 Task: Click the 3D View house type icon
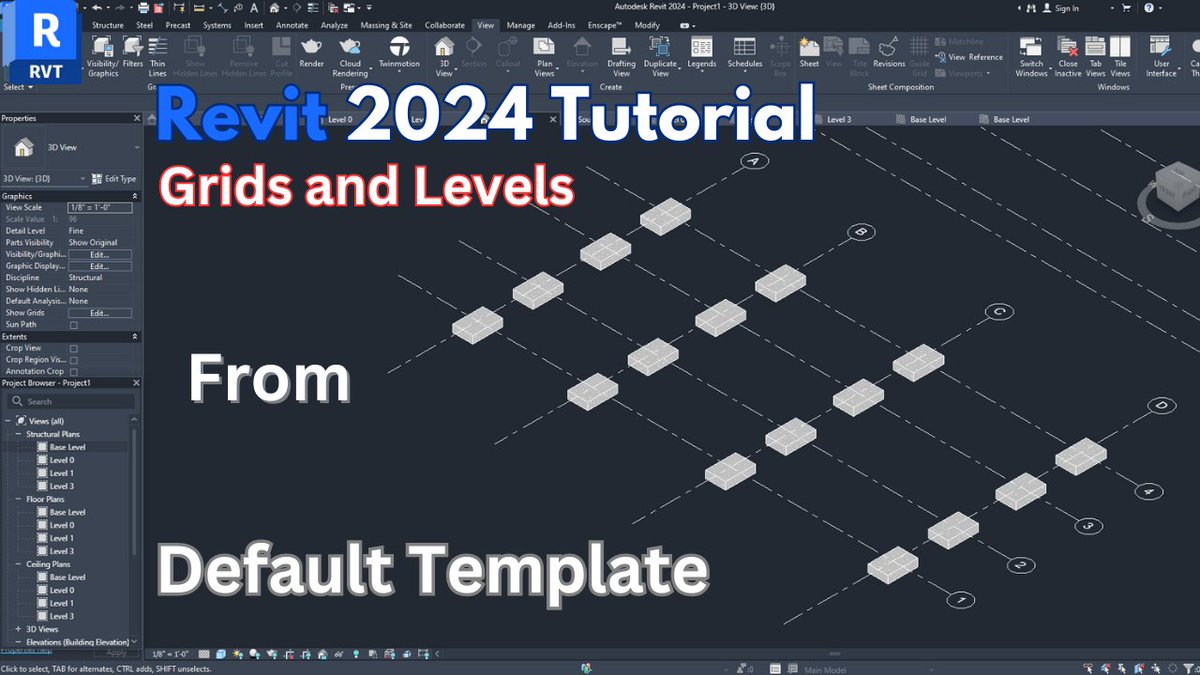click(x=24, y=148)
